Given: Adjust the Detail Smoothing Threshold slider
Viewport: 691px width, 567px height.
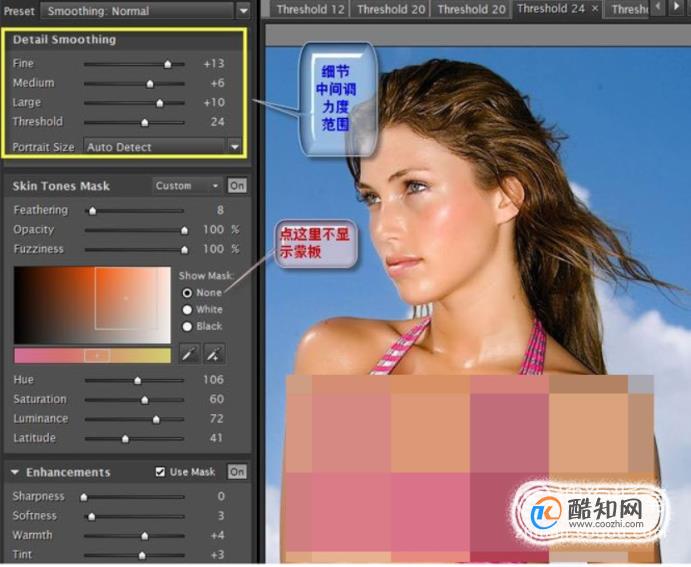Looking at the screenshot, I should 145,122.
